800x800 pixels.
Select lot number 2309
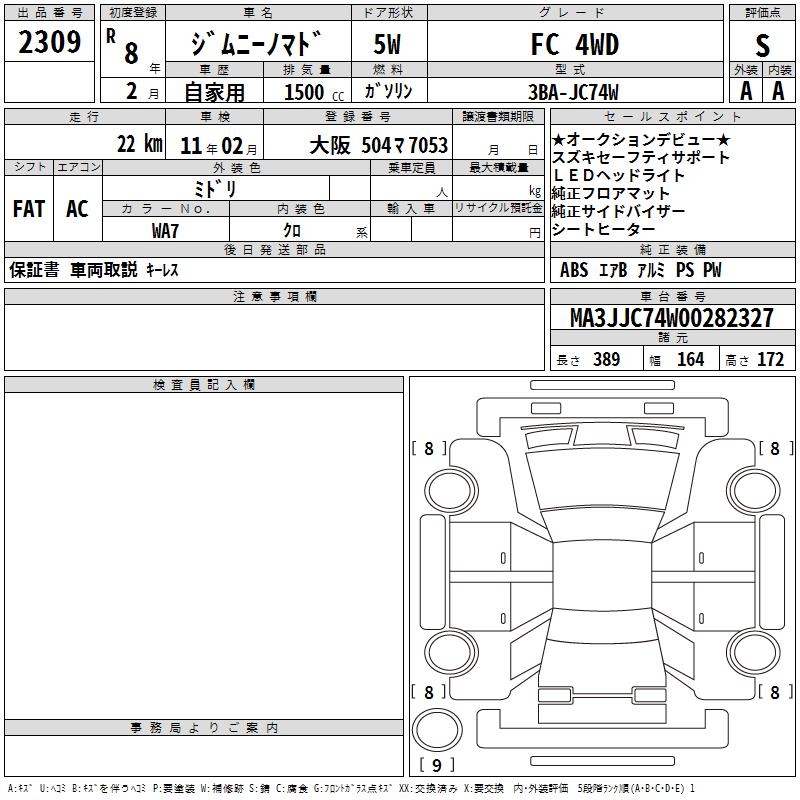coord(50,43)
